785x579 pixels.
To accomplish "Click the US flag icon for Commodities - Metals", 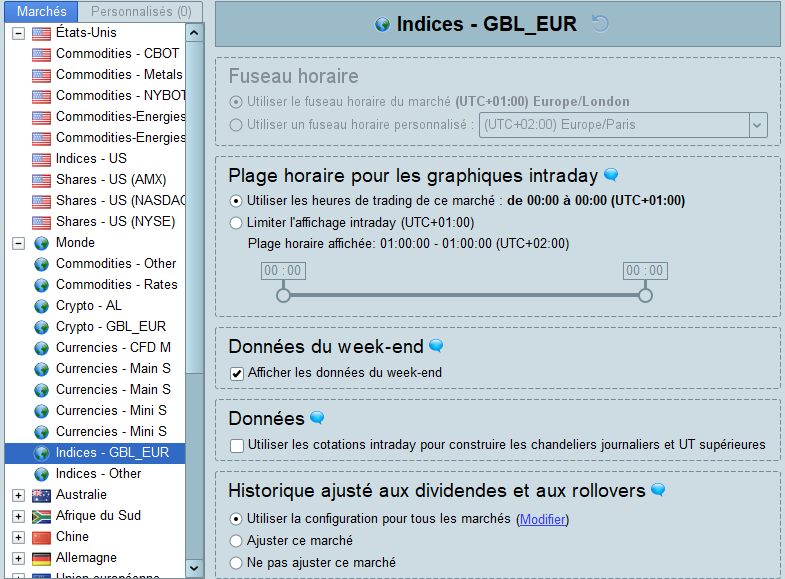I will [x=41, y=75].
